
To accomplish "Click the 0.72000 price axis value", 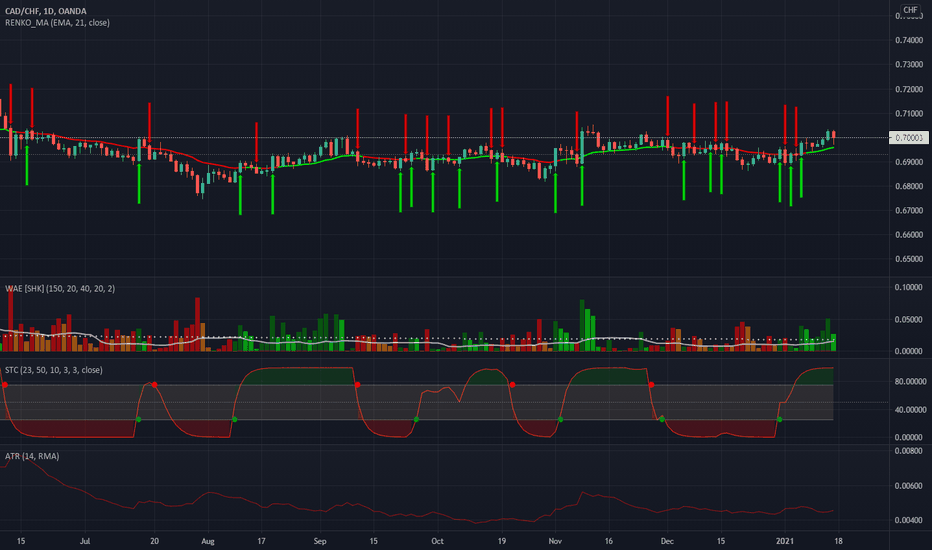I will coord(909,89).
